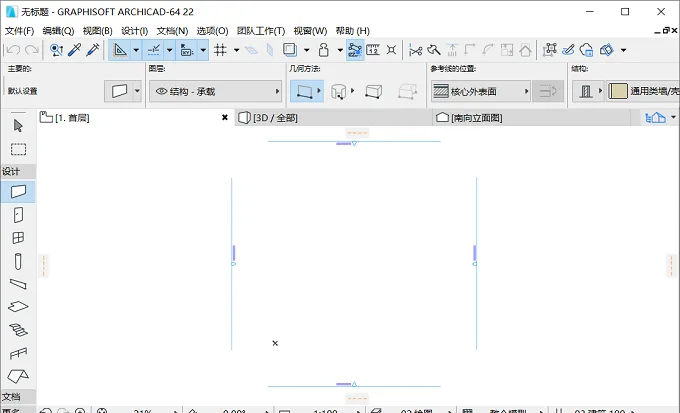Image resolution: width=680 pixels, height=413 pixels.
Task: Choose the Window tool
Action: click(18, 238)
